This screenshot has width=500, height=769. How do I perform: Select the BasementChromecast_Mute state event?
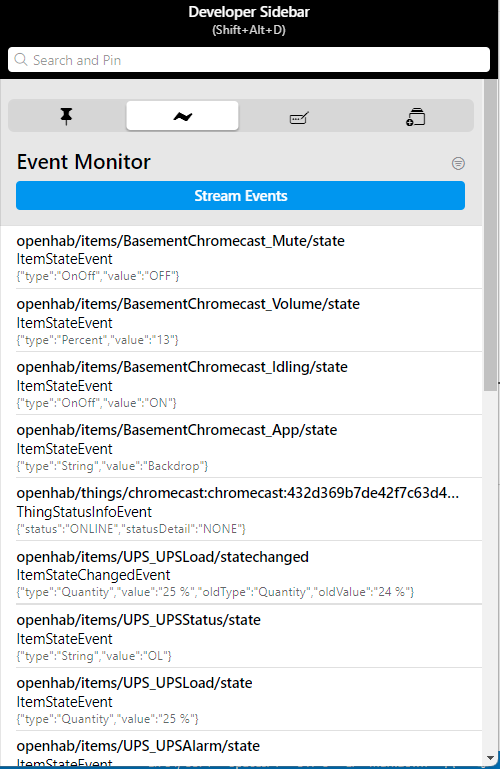pos(241,257)
